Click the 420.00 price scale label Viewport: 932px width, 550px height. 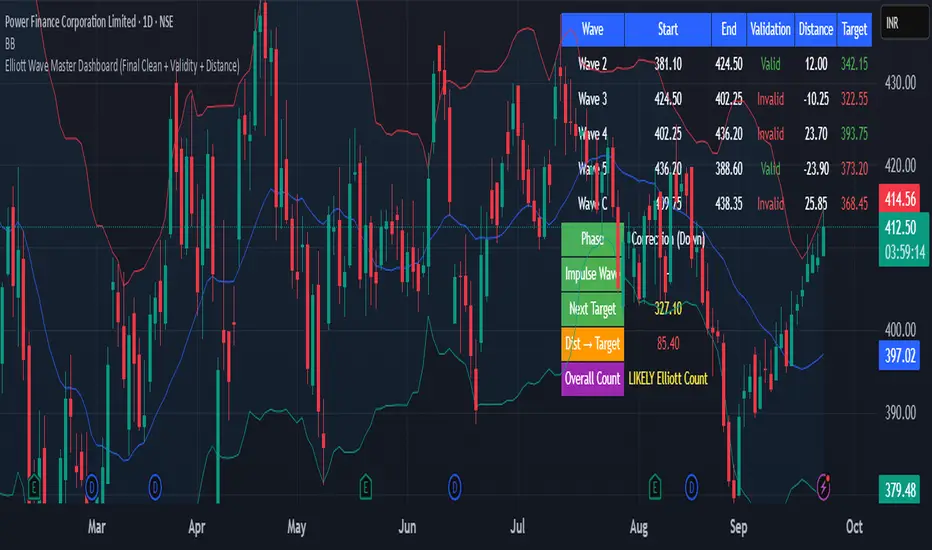(x=900, y=166)
